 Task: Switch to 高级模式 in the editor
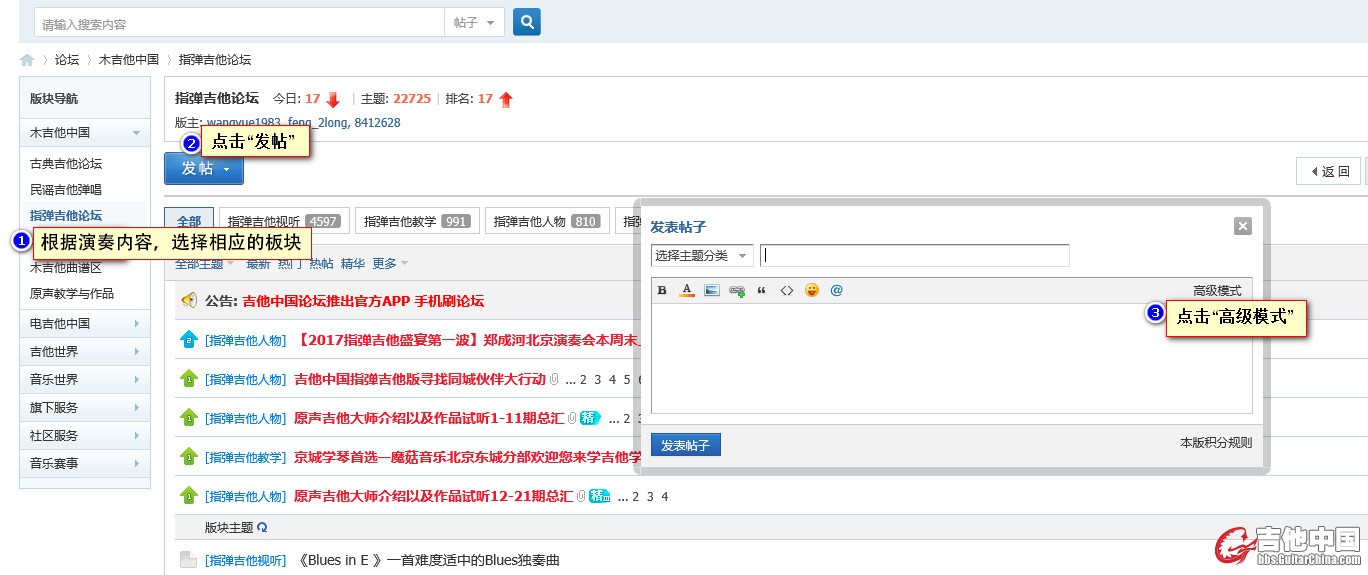pyautogui.click(x=1216, y=291)
